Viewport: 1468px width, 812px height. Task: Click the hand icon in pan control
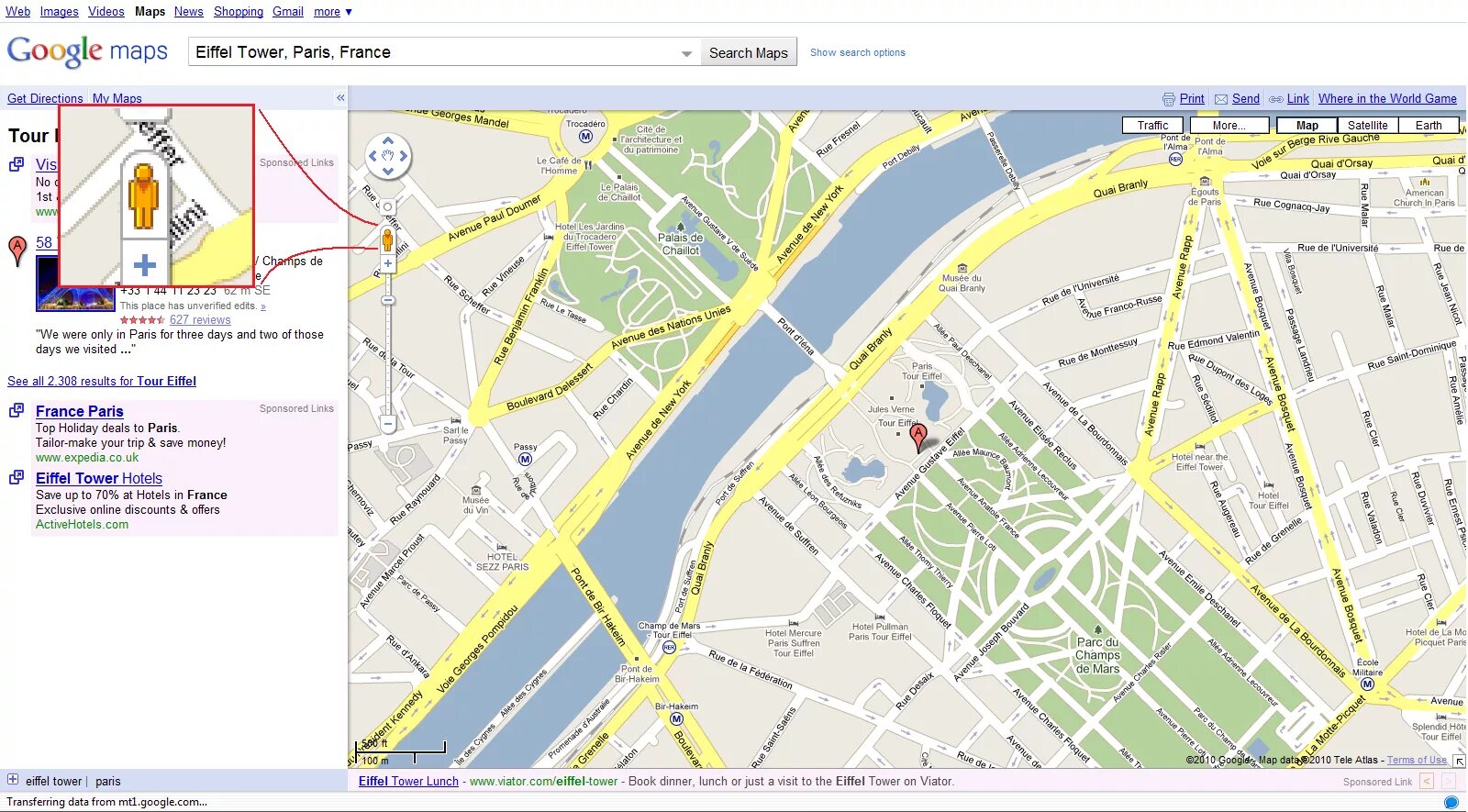pyautogui.click(x=387, y=156)
